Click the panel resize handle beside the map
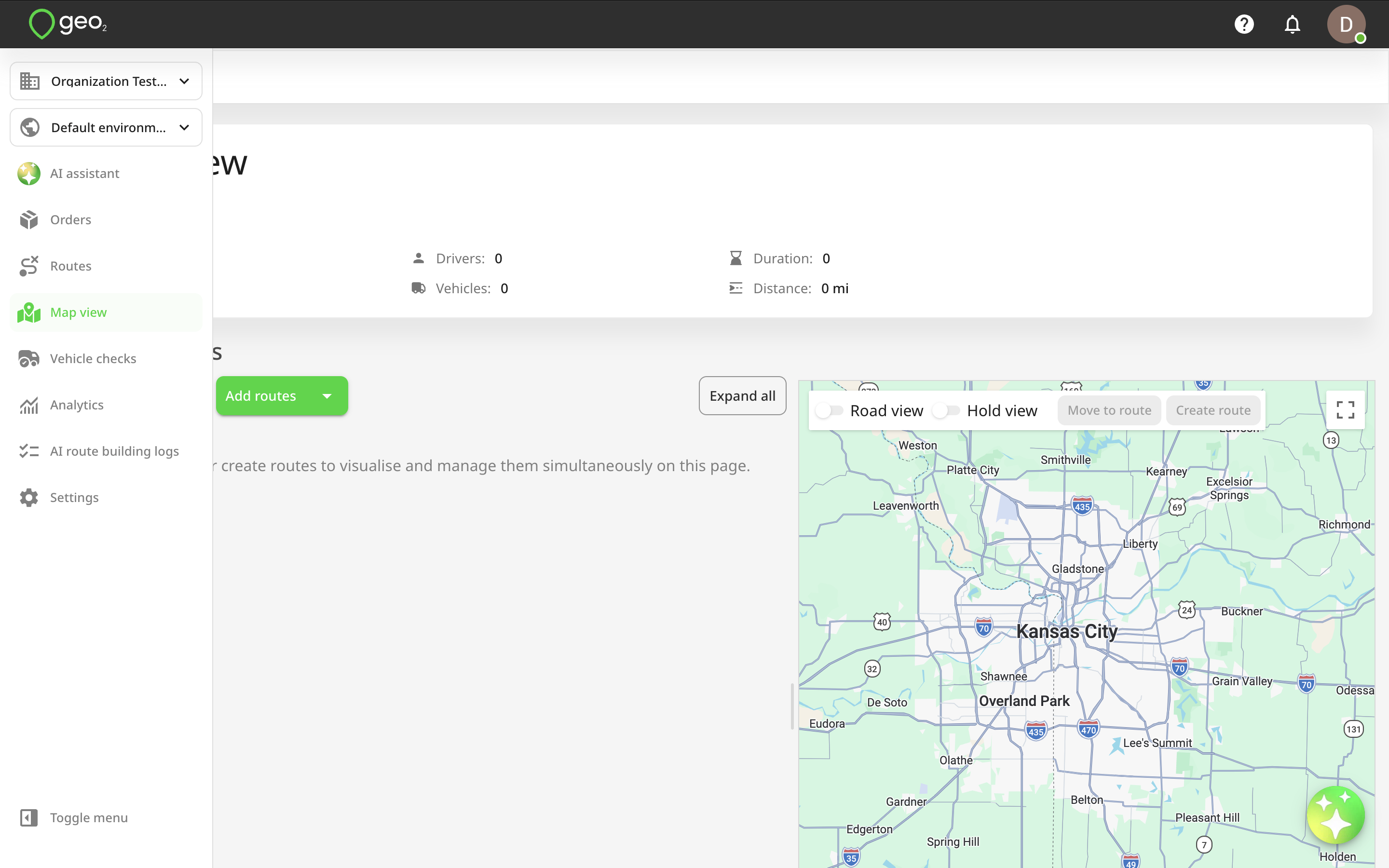1389x868 pixels. pos(792,706)
